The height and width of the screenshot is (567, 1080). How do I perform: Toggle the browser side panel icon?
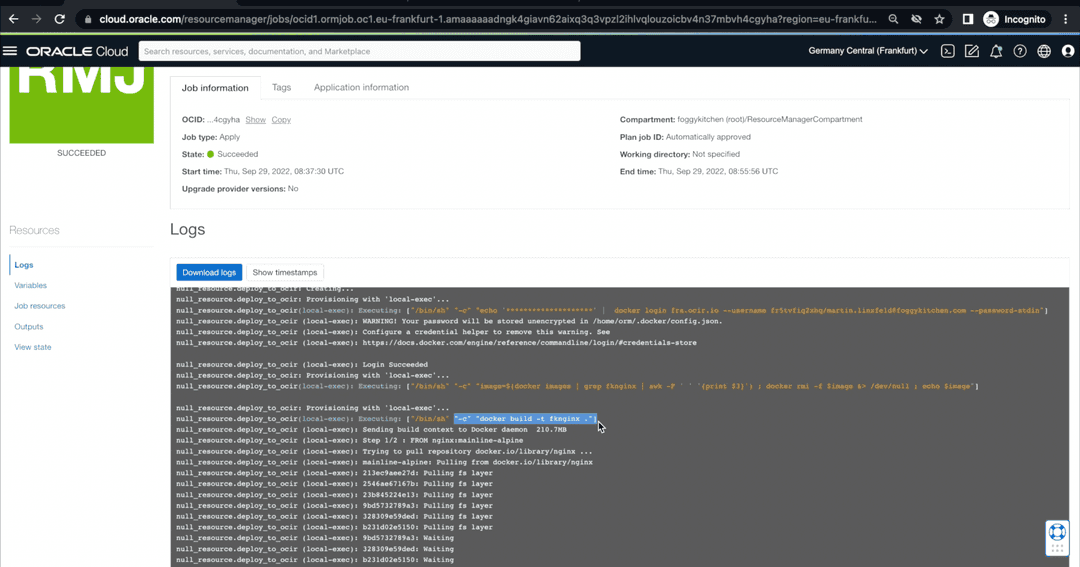pos(968,19)
